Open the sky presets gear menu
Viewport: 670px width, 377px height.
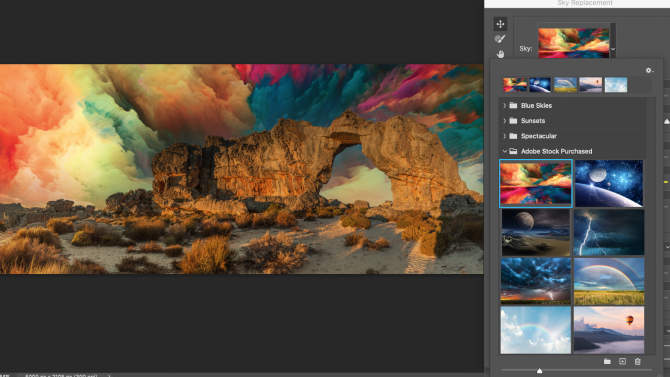pos(649,71)
